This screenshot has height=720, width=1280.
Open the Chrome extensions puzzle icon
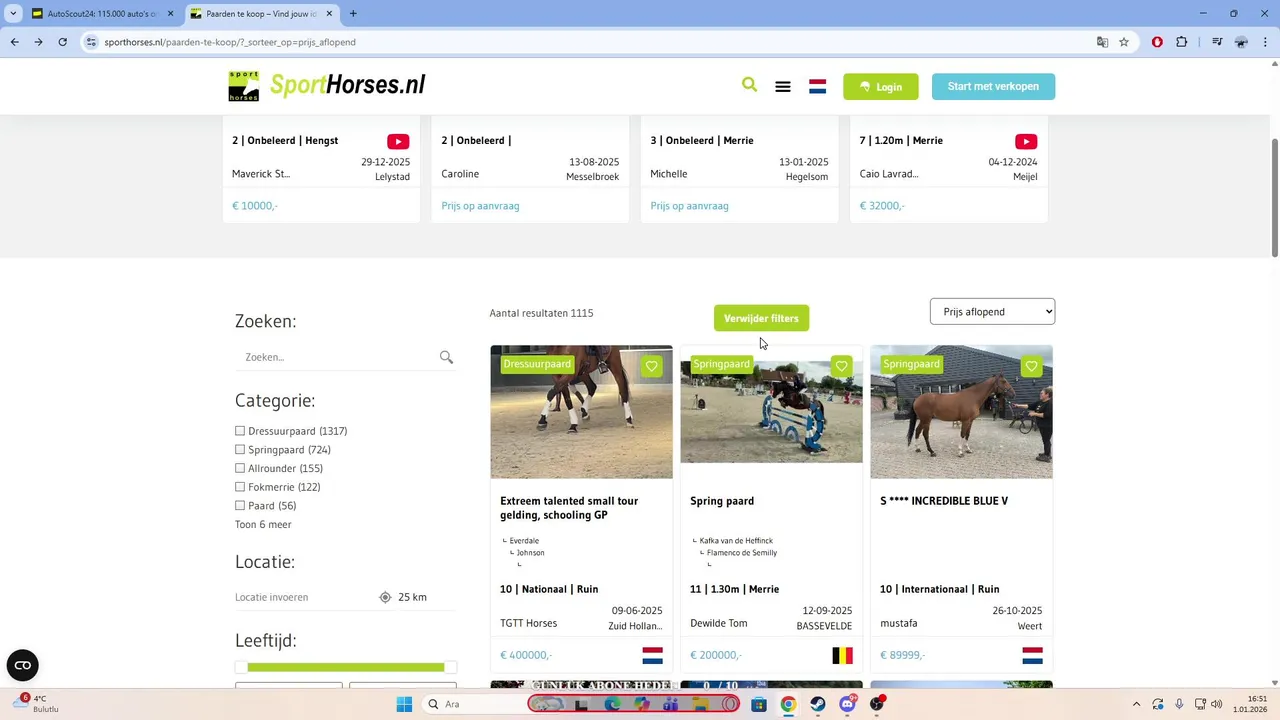point(1182,42)
